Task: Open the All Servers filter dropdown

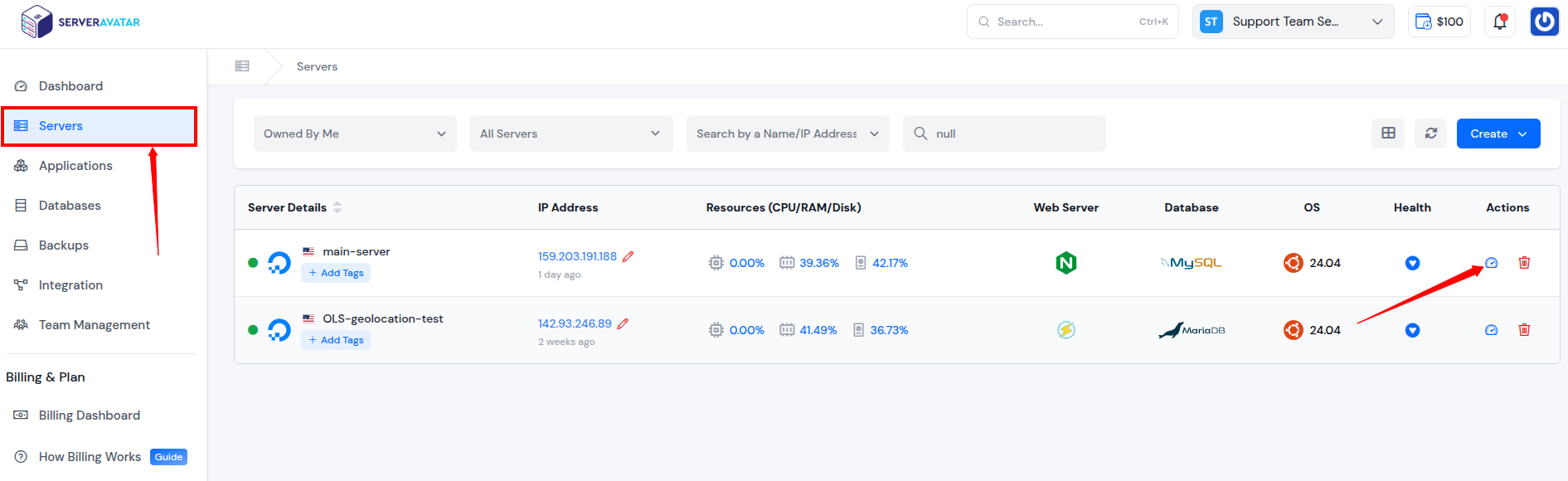Action: 570,134
